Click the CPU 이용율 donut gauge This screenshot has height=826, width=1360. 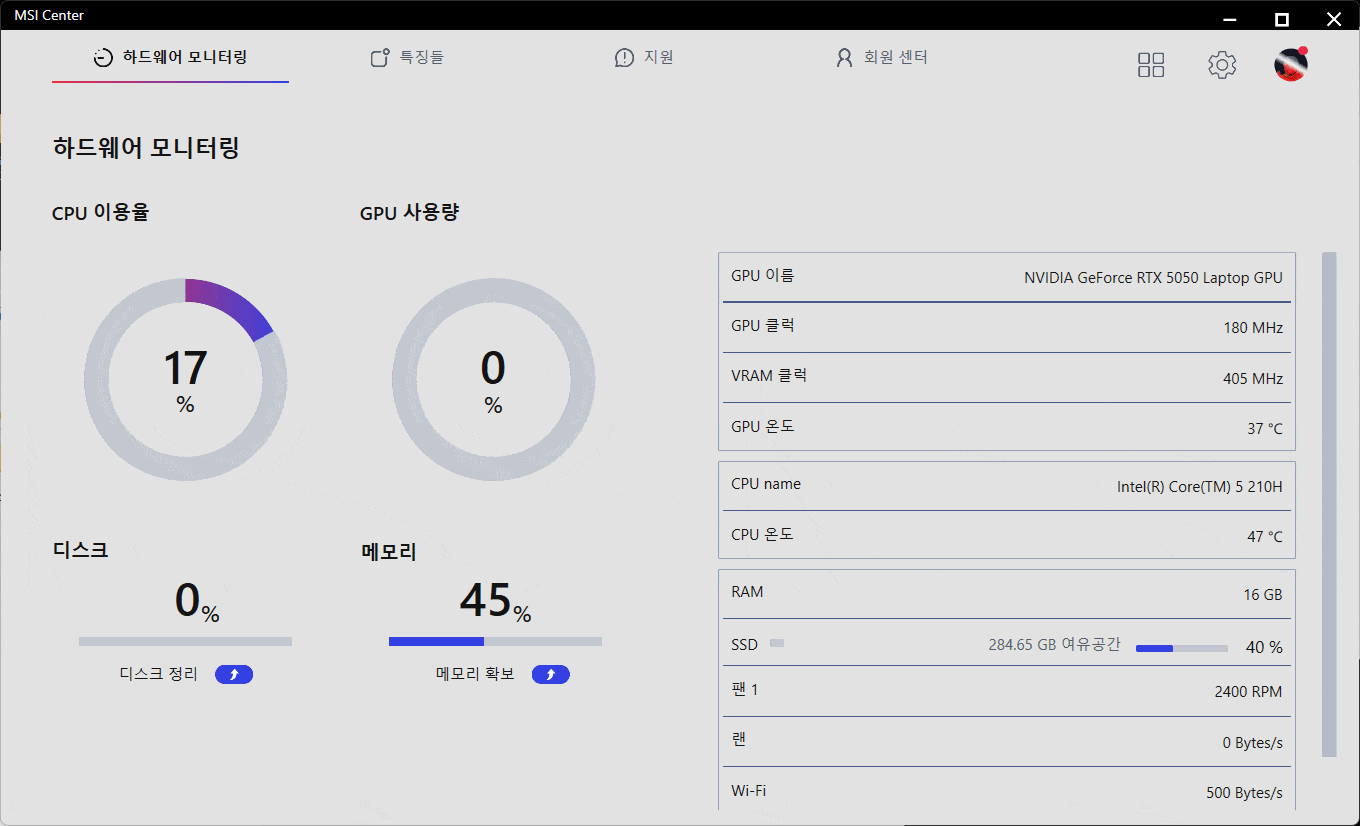(186, 379)
